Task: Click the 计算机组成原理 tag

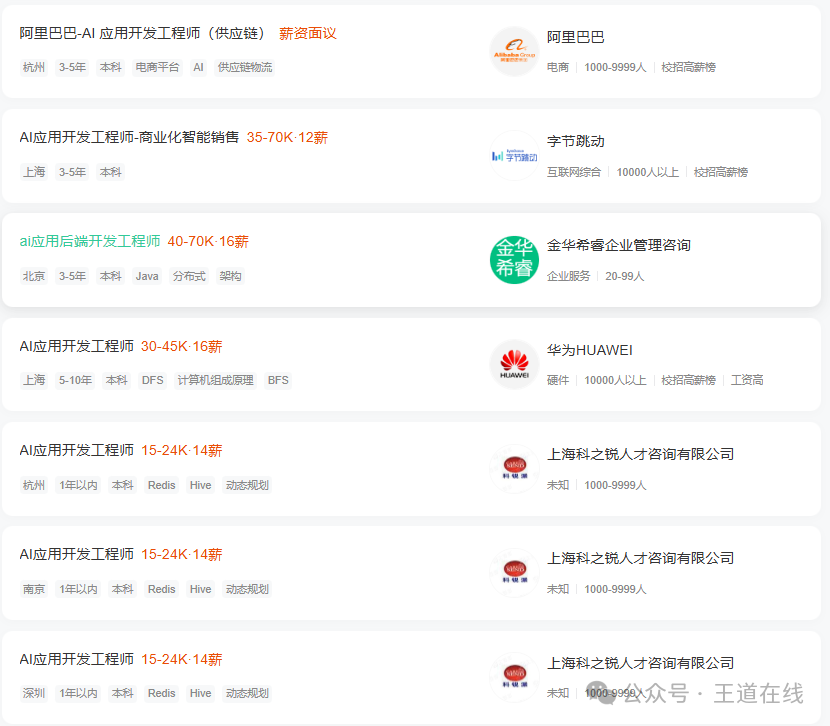Action: coord(215,380)
